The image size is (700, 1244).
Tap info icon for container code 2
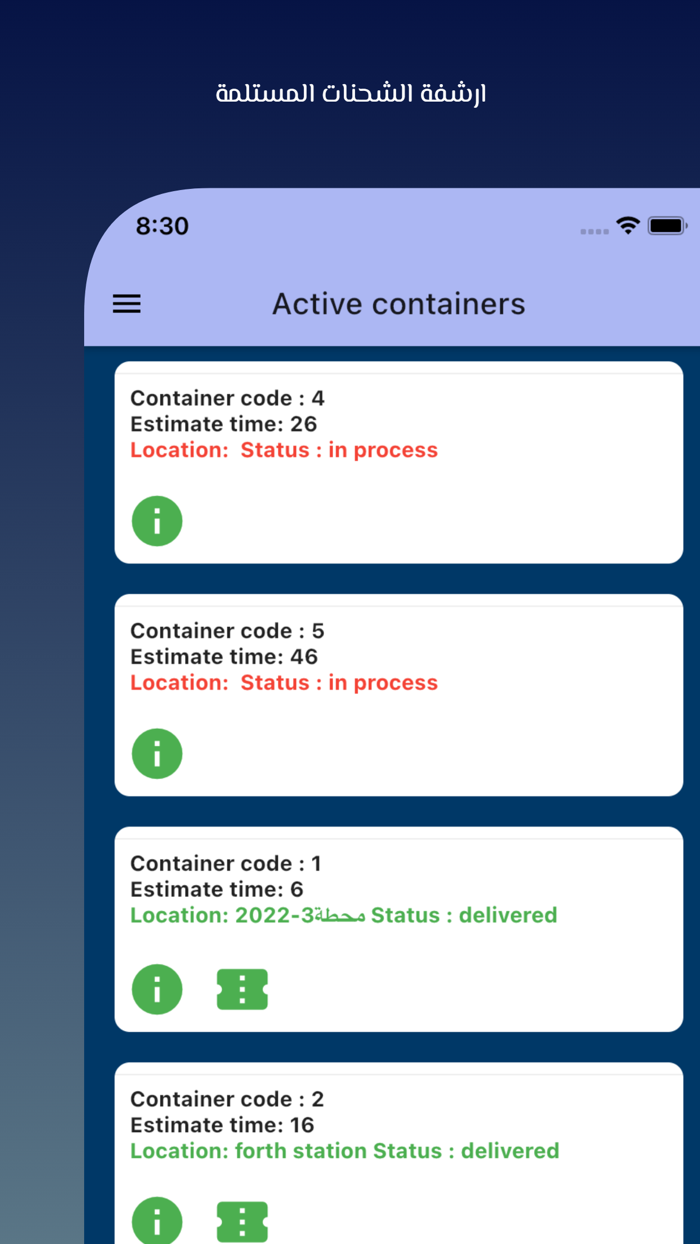tap(157, 1221)
